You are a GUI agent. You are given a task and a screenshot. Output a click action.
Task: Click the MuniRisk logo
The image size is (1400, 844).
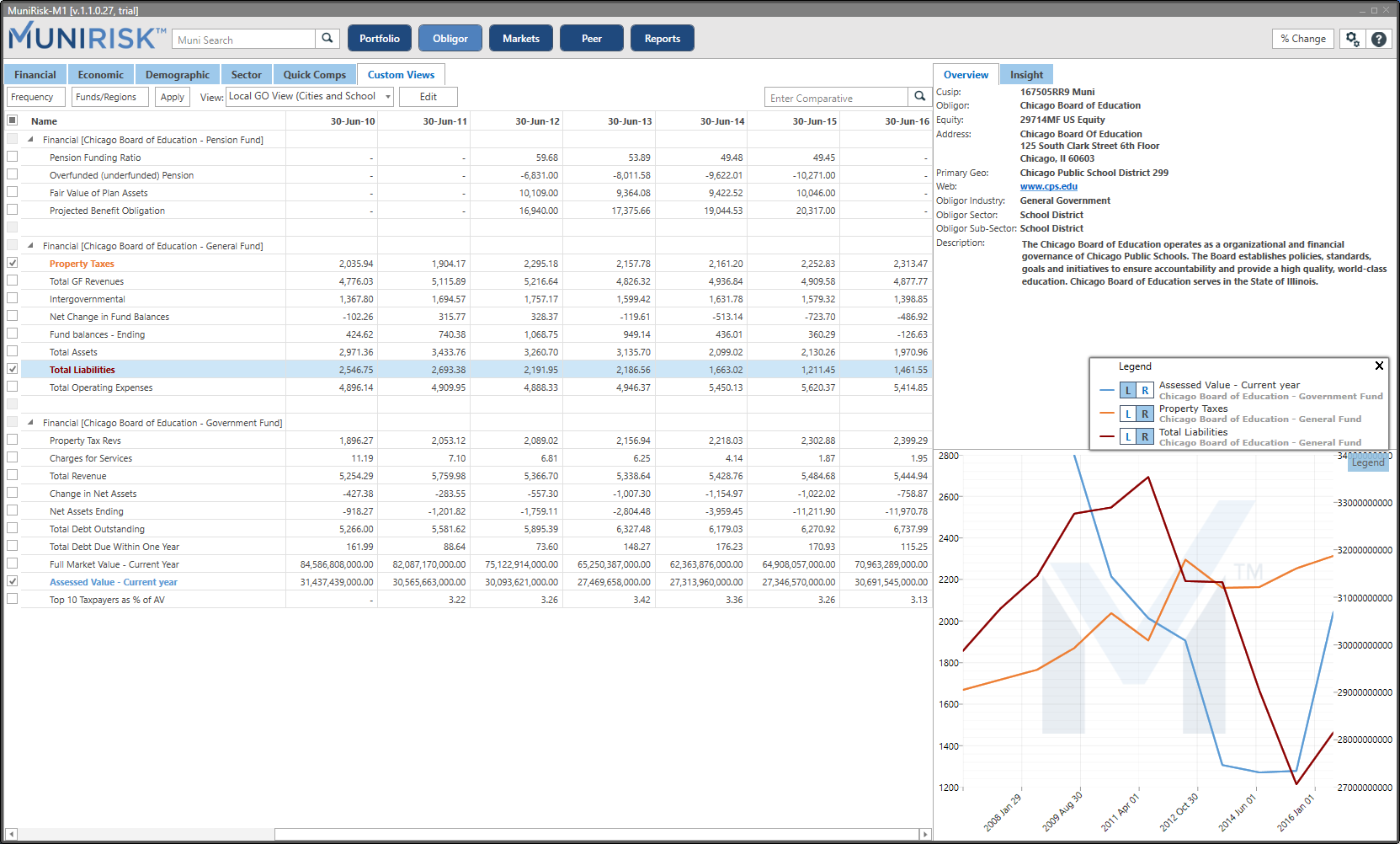[87, 37]
